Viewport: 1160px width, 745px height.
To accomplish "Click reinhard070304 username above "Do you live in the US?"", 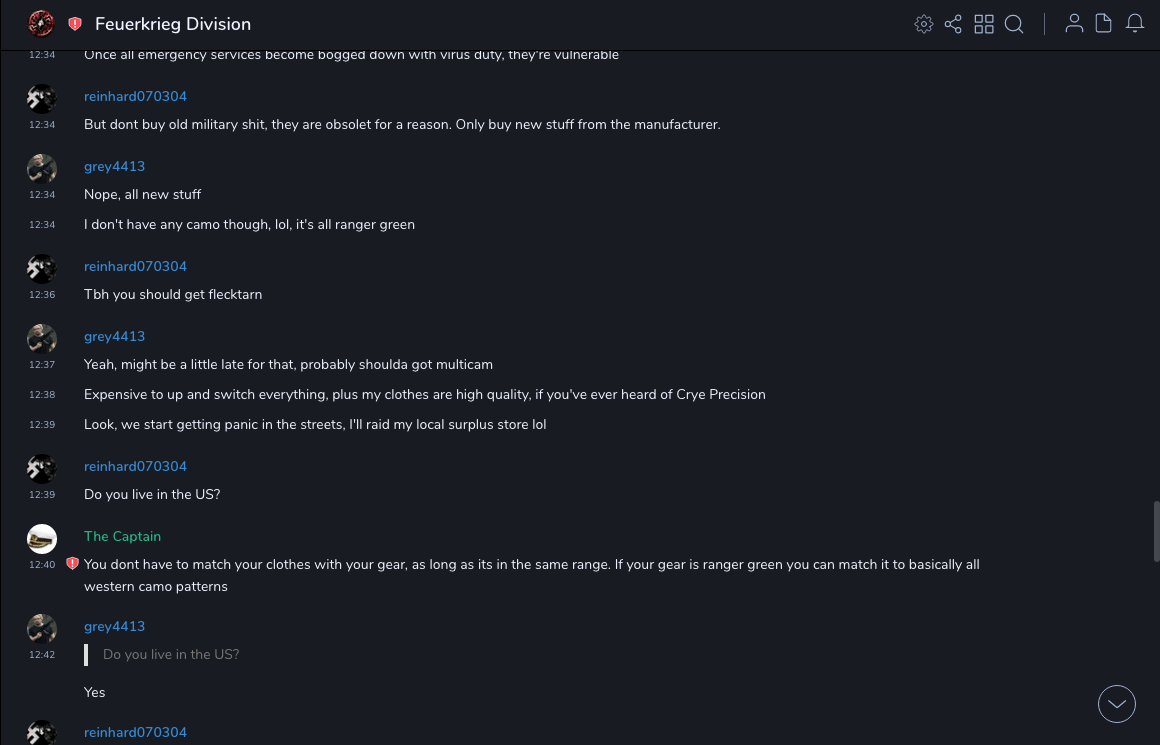I will (x=135, y=466).
